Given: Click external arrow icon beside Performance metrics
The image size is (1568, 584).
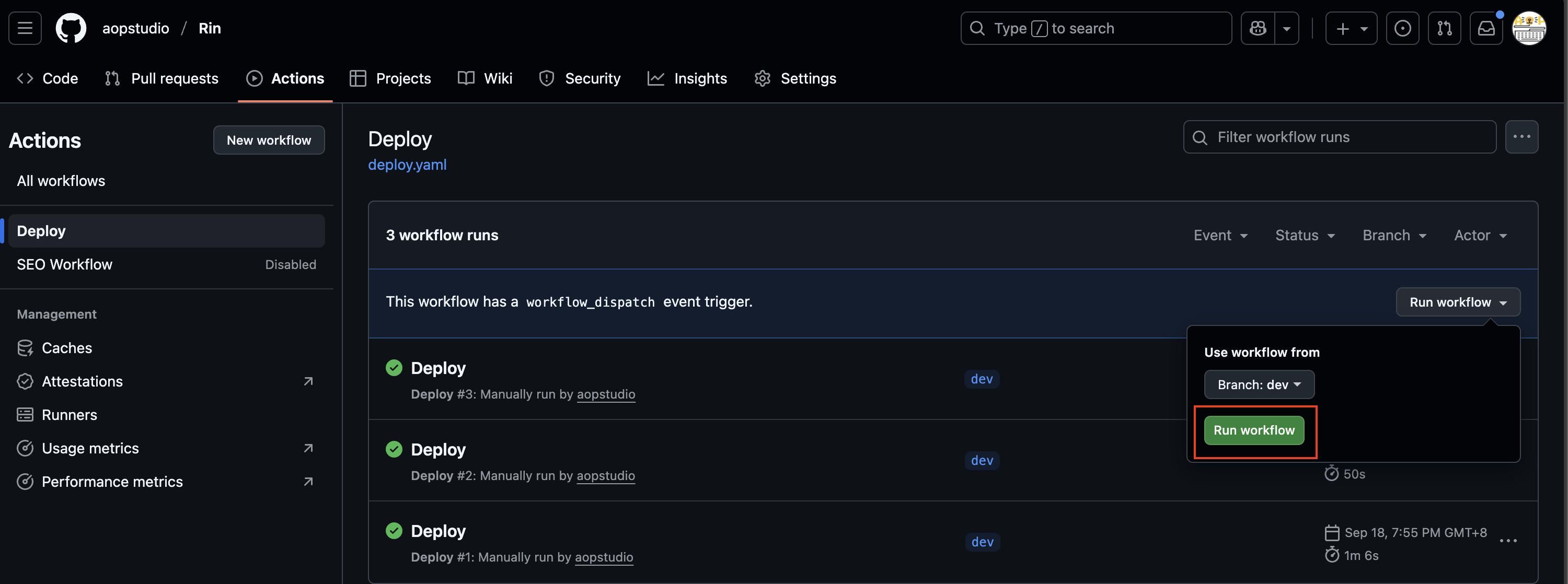Looking at the screenshot, I should pos(308,482).
